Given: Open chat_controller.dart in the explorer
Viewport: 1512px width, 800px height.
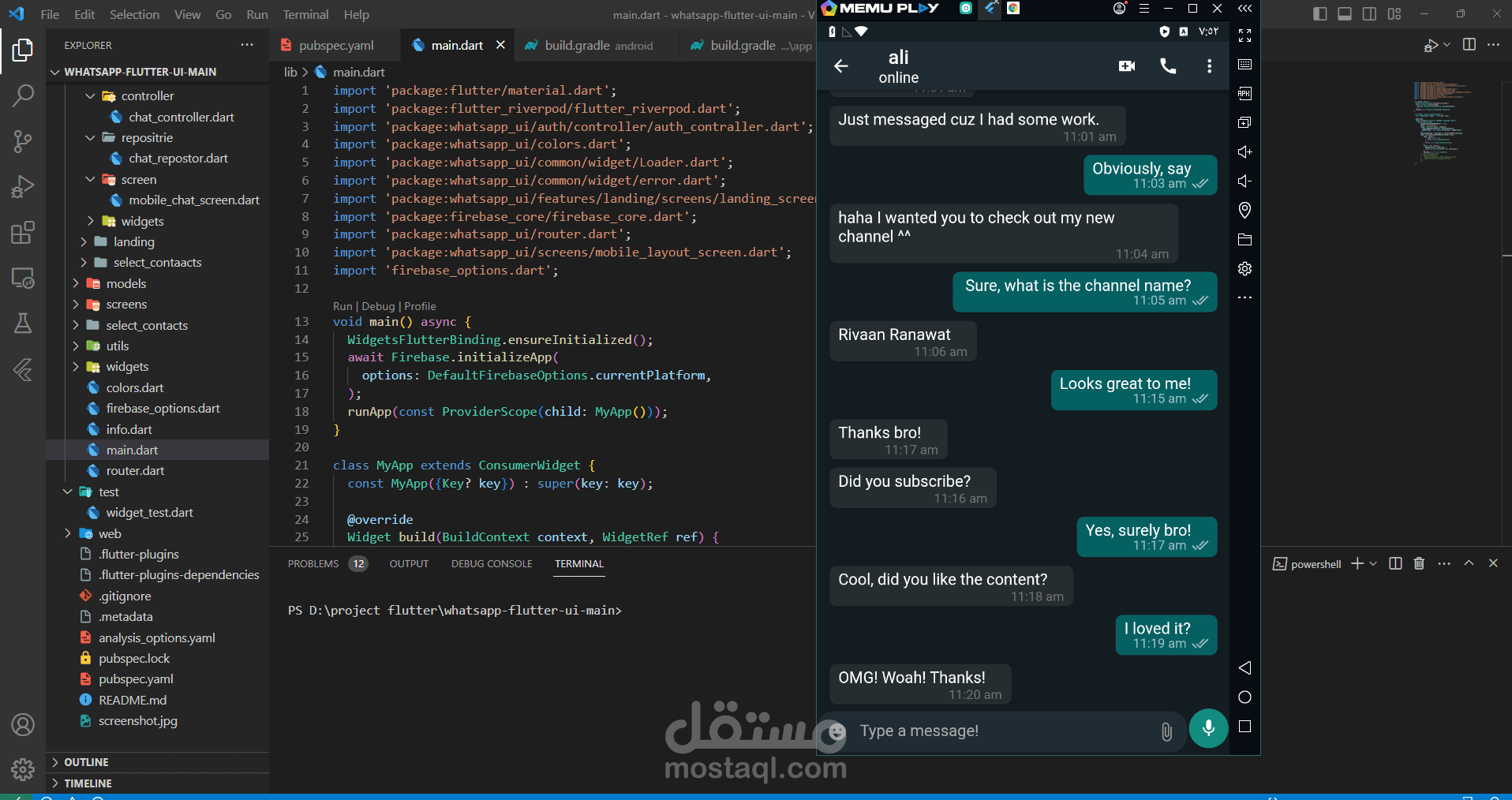Looking at the screenshot, I should coord(182,118).
